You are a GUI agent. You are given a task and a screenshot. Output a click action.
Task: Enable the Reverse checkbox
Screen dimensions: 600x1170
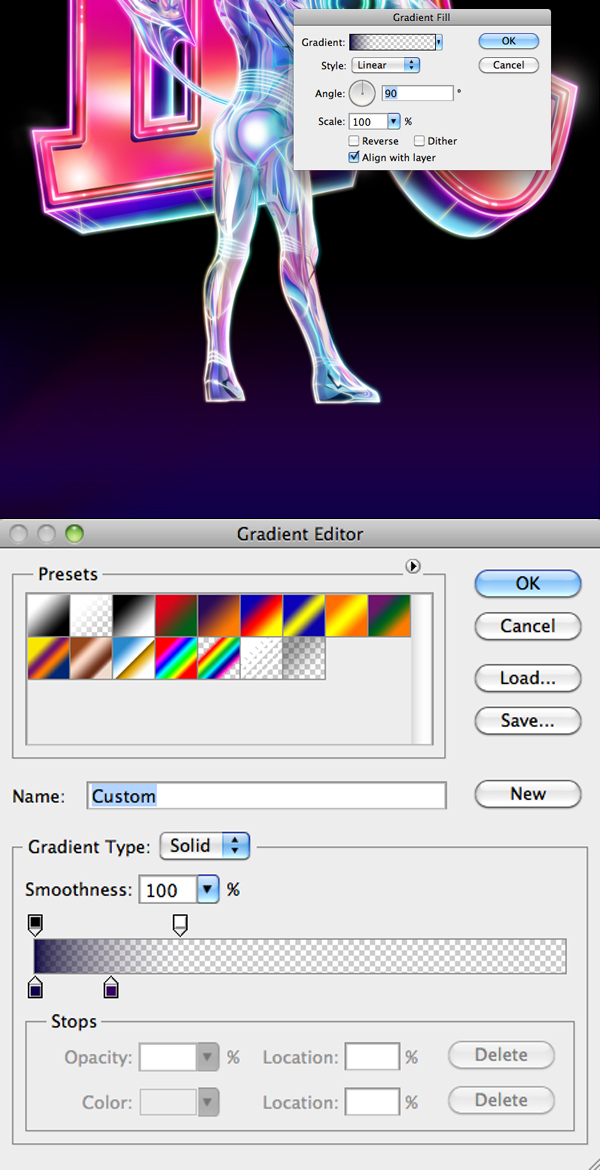coord(354,141)
